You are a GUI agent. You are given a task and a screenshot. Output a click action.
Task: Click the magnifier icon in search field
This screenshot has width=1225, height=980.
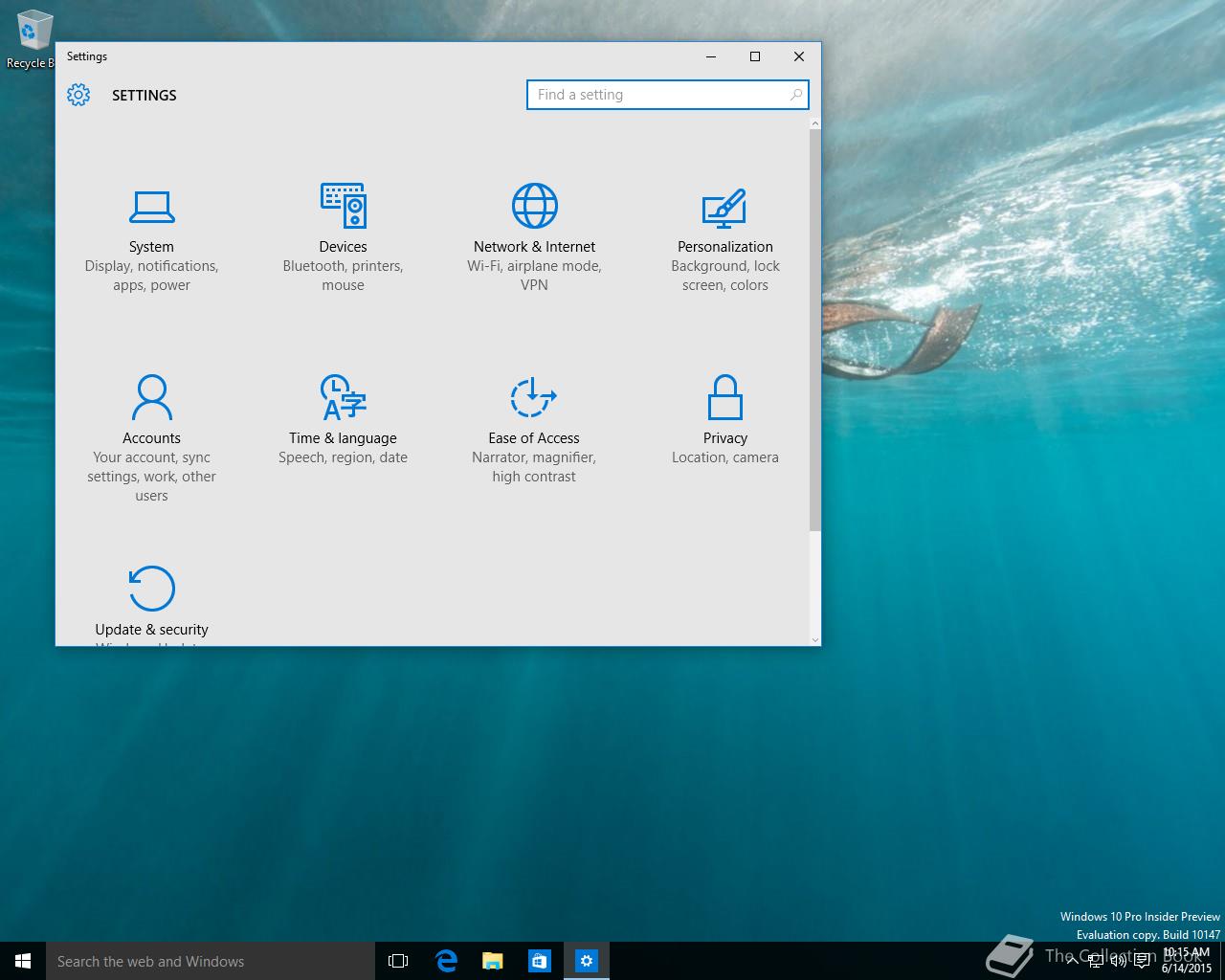point(795,95)
